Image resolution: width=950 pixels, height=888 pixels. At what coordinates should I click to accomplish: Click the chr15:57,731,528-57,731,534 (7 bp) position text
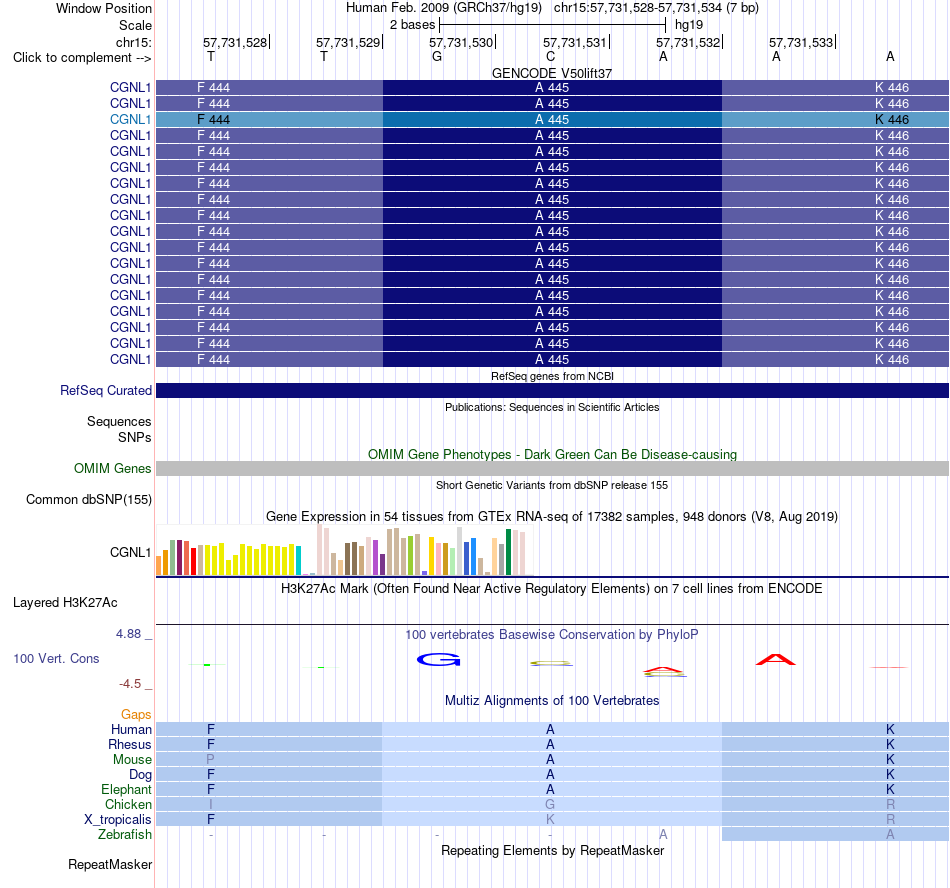click(x=656, y=8)
